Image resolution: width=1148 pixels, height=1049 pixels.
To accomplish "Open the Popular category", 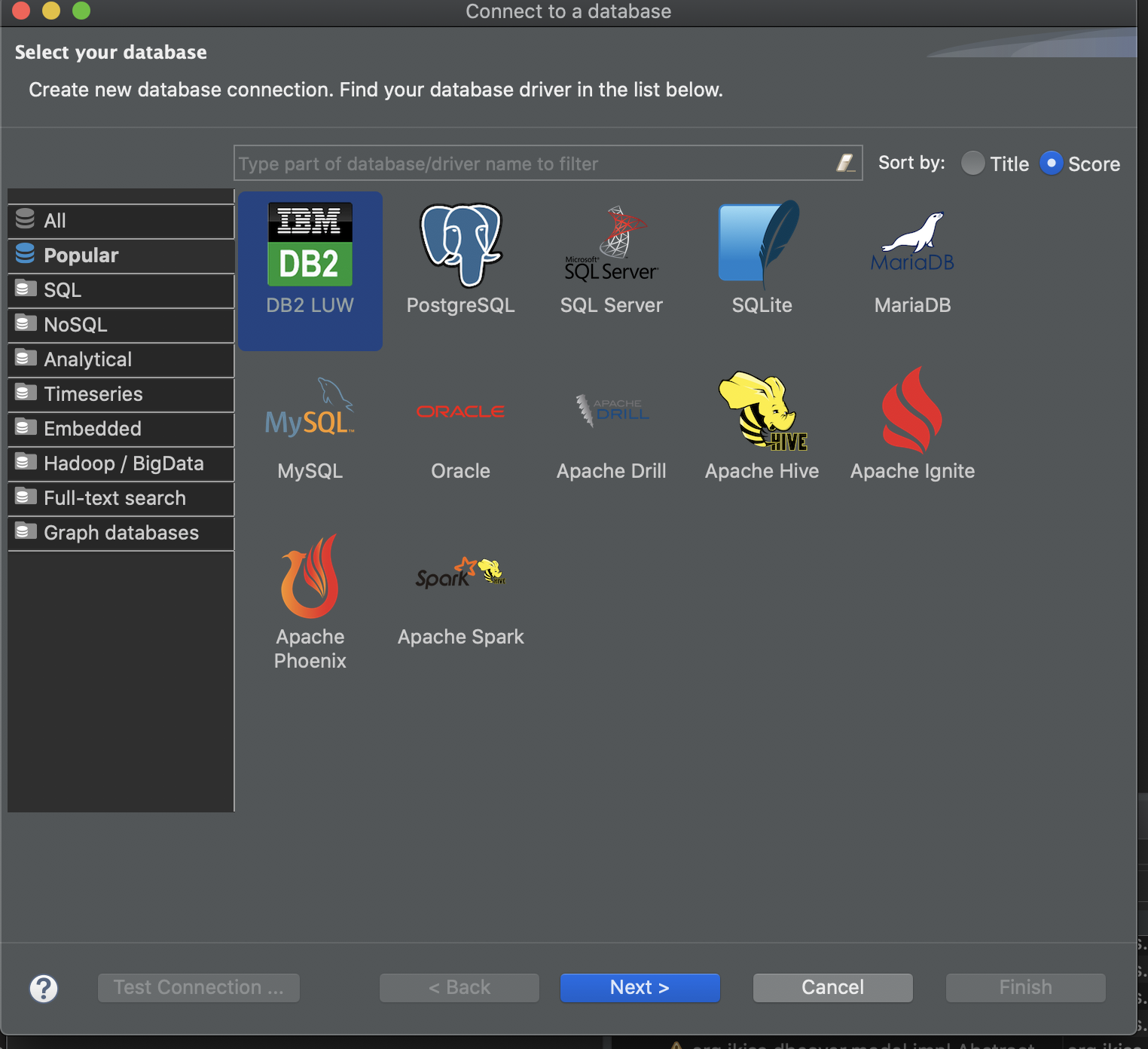I will pos(121,255).
